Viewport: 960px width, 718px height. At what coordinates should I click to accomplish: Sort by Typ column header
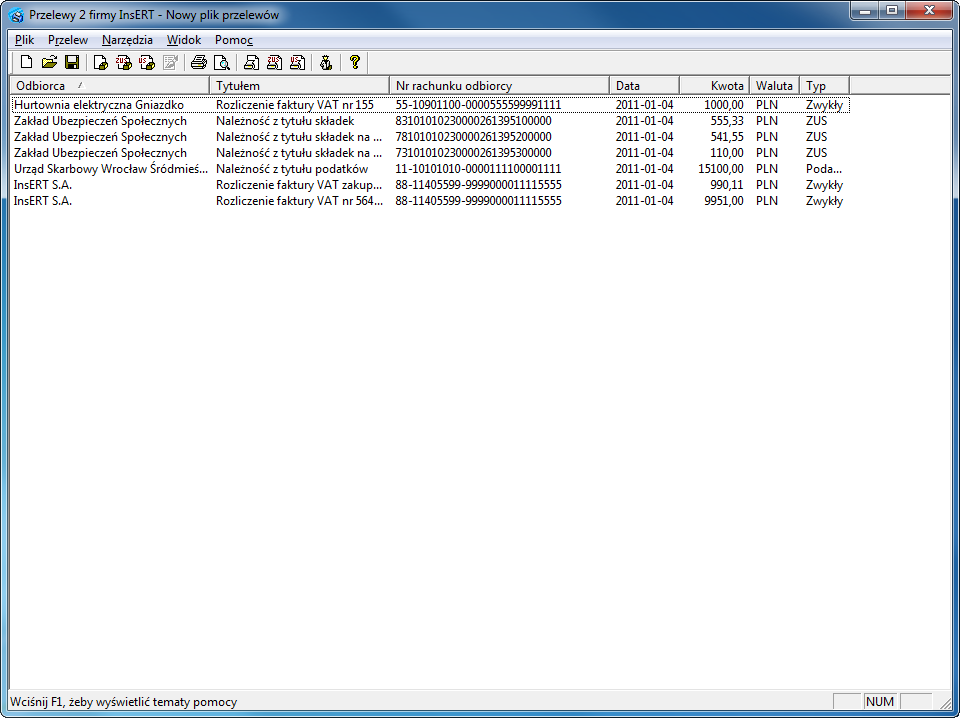[825, 86]
